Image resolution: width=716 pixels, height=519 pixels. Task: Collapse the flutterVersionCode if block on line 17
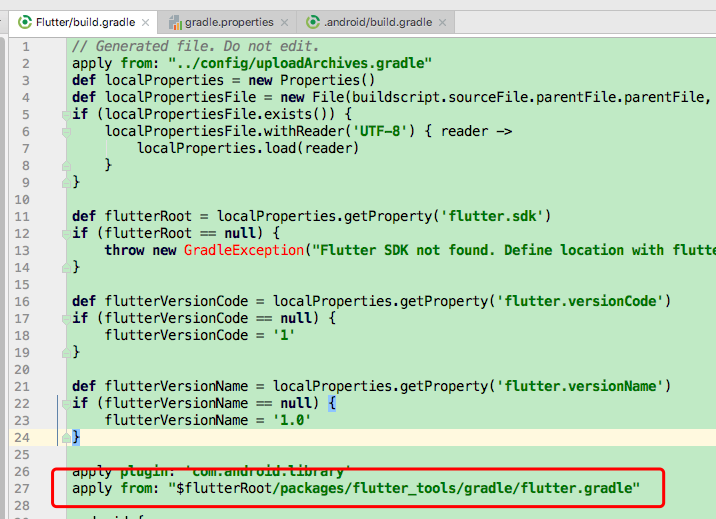[x=66, y=319]
